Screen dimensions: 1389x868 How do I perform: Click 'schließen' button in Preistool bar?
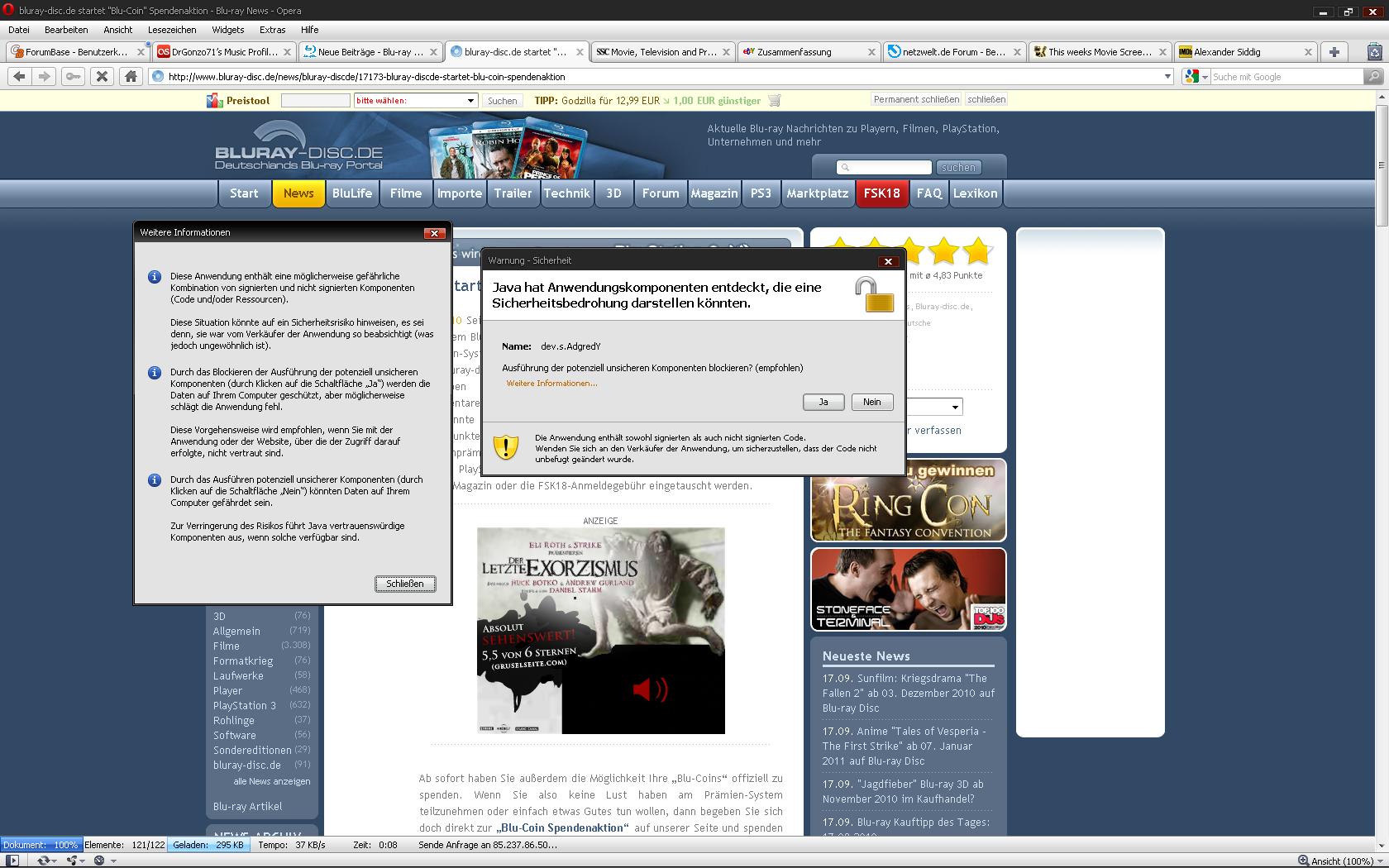986,99
